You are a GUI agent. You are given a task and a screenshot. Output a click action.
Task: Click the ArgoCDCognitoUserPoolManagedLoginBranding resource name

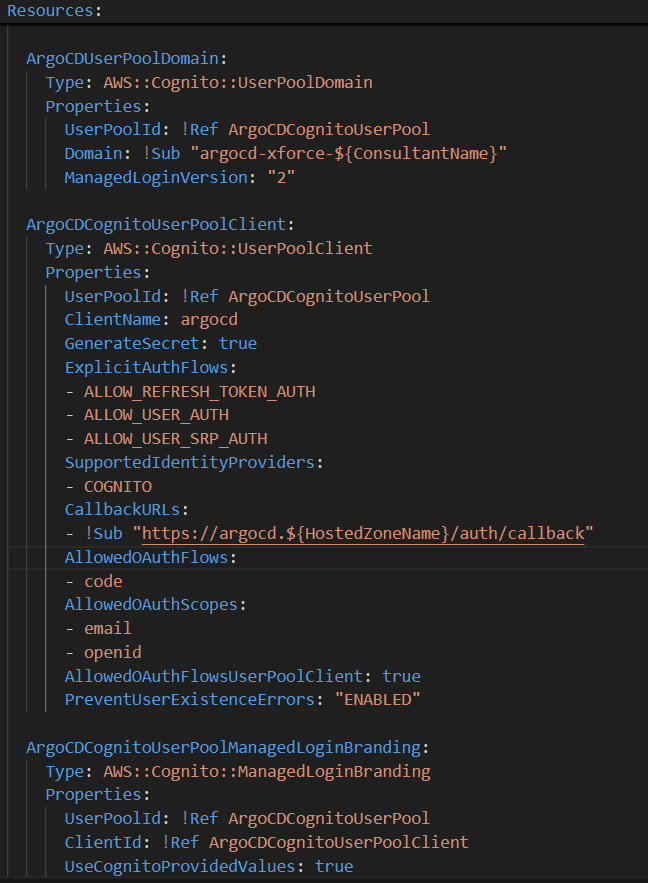[228, 747]
